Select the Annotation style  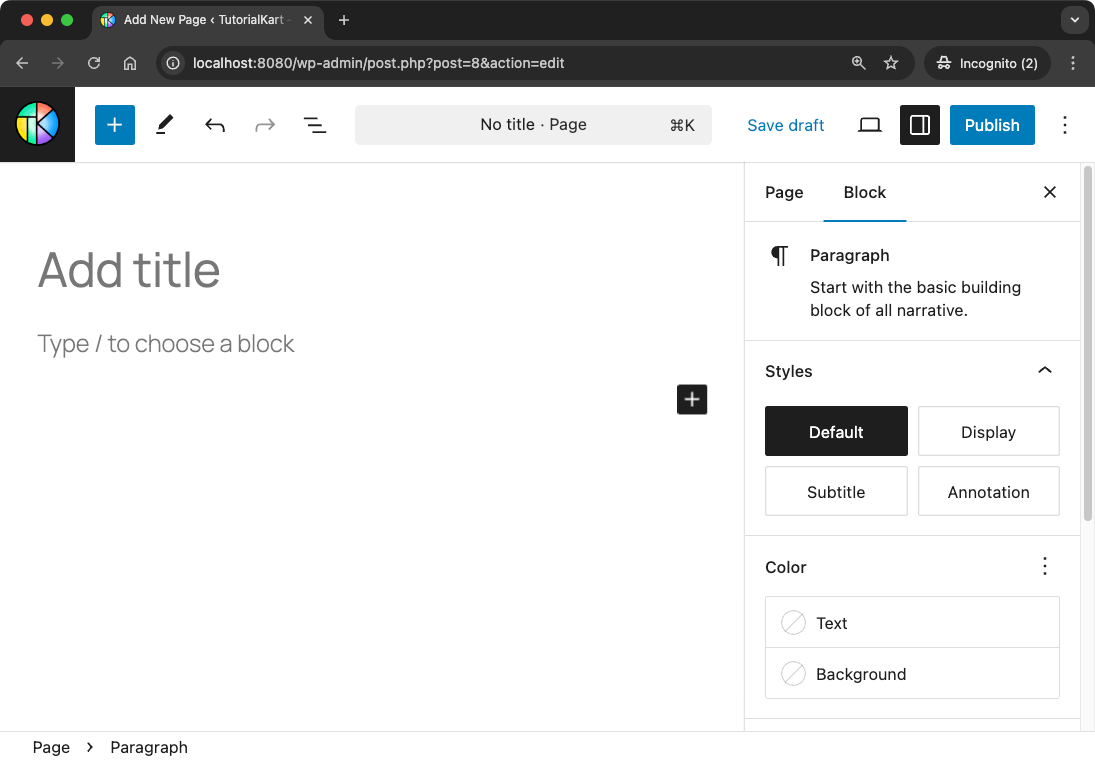(988, 491)
